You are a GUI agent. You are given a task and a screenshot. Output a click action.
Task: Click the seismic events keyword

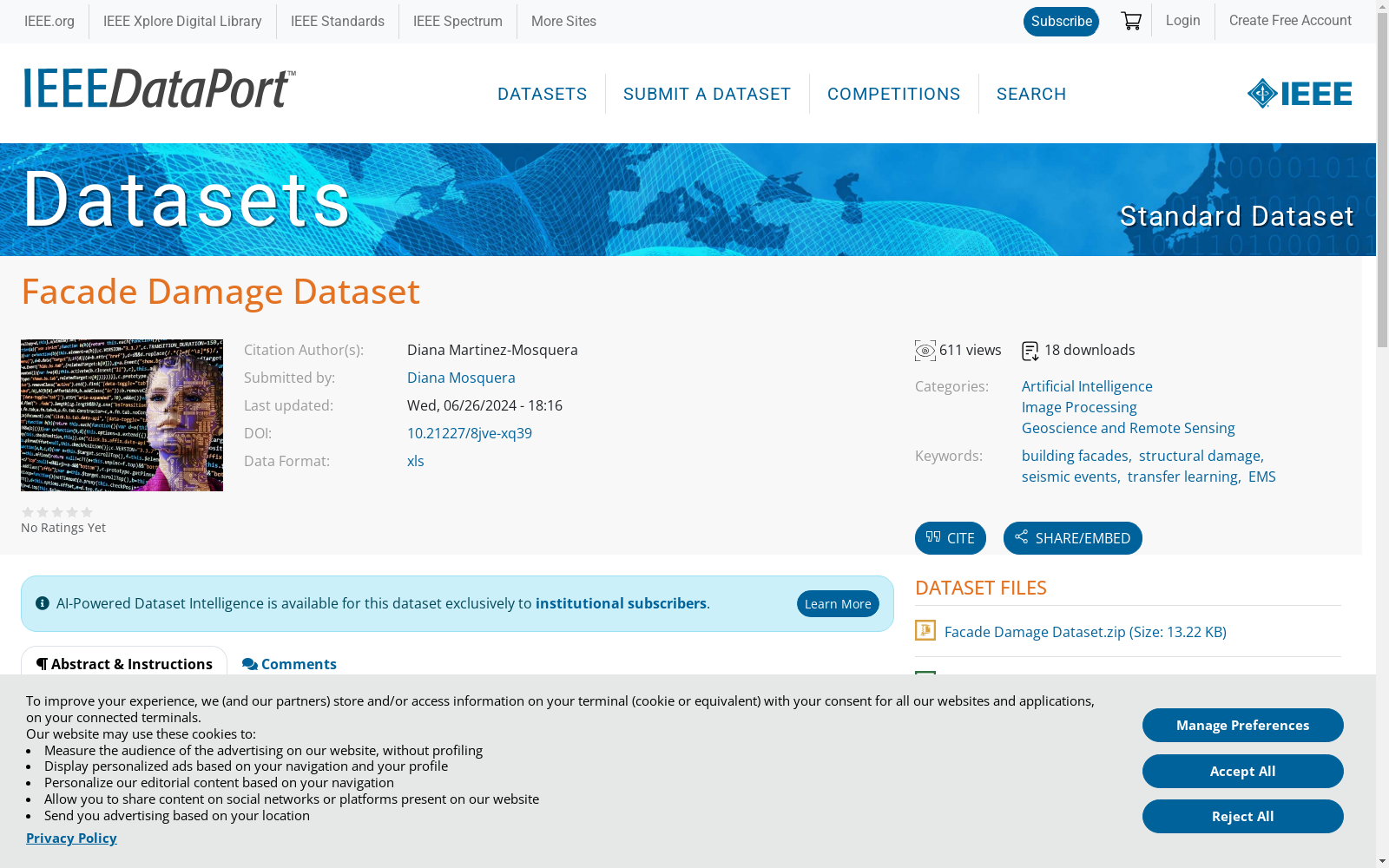[1070, 477]
